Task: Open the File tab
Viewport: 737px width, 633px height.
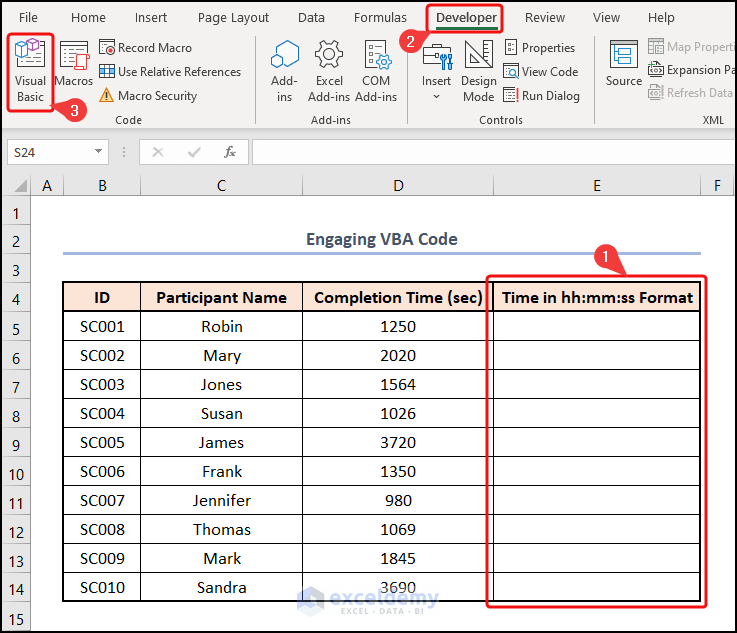Action: click(x=28, y=17)
